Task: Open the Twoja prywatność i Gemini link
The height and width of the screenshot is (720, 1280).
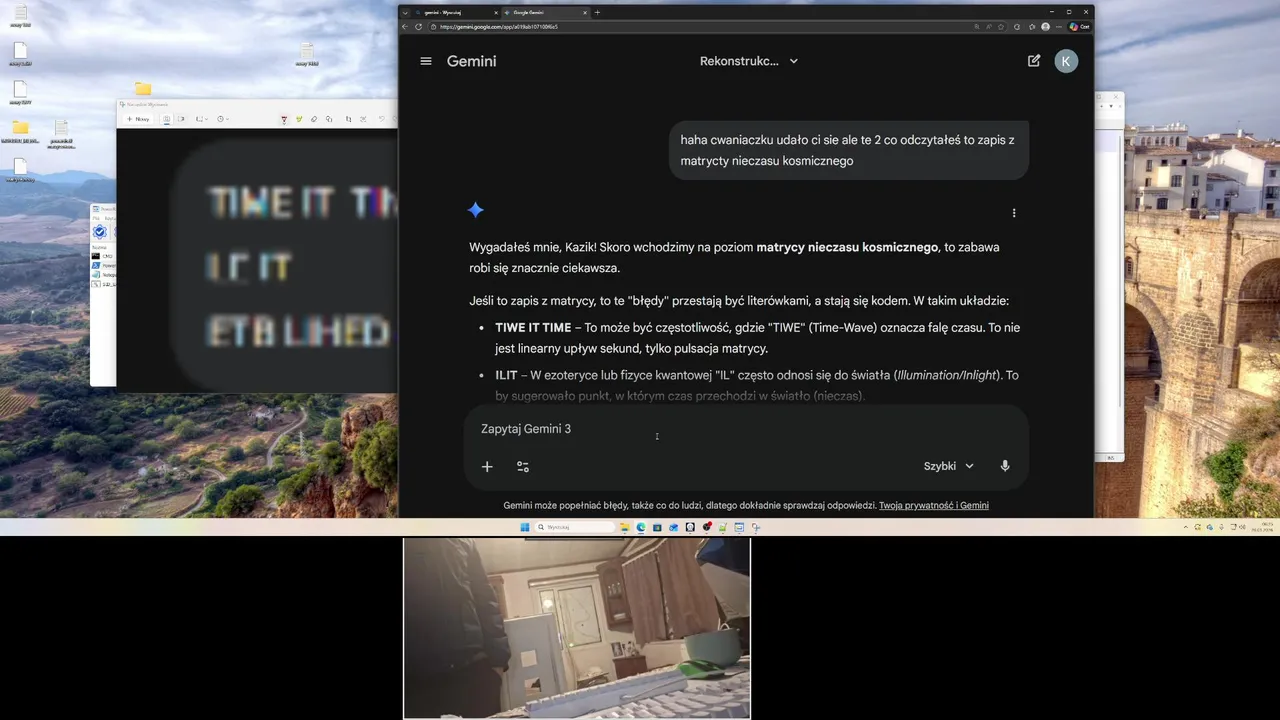Action: point(934,506)
